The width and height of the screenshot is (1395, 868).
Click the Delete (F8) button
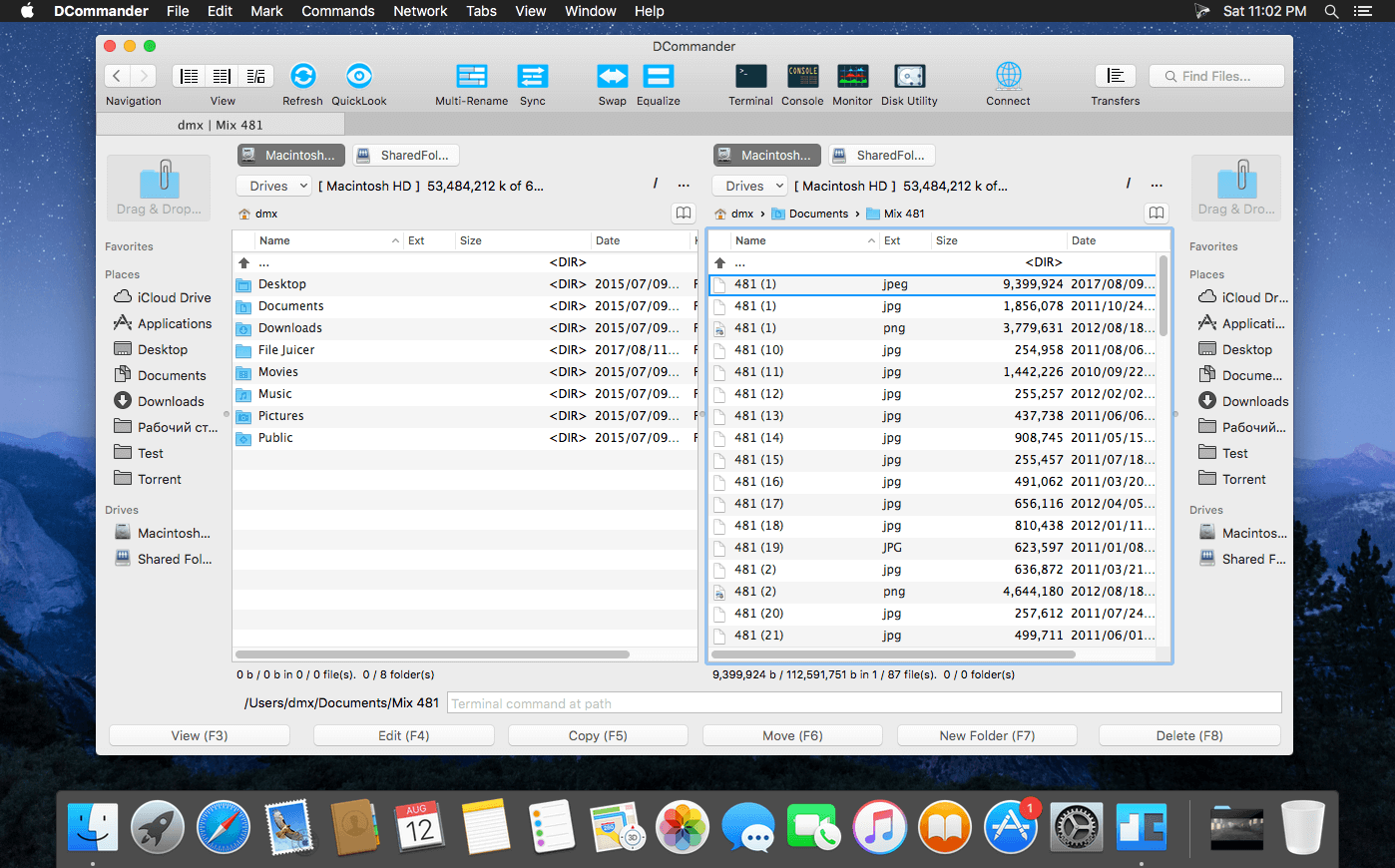click(1189, 735)
